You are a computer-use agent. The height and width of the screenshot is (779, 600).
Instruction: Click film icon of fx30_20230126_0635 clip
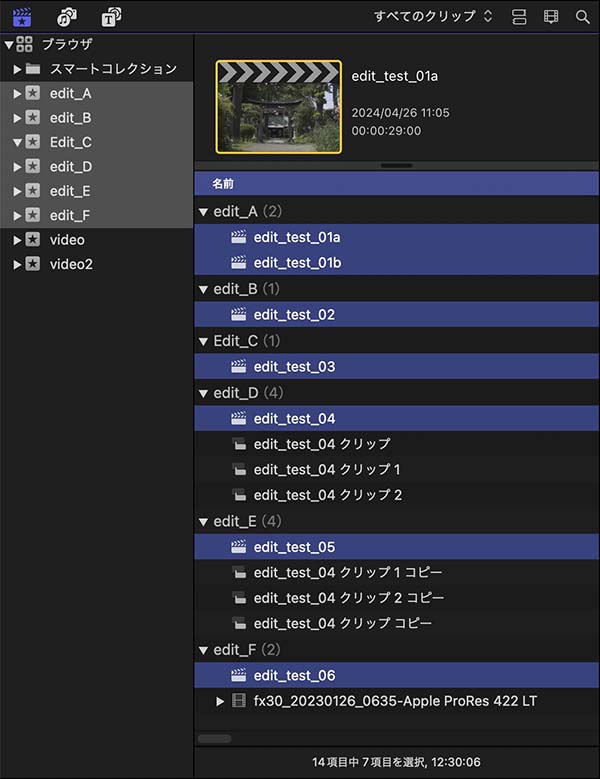239,701
